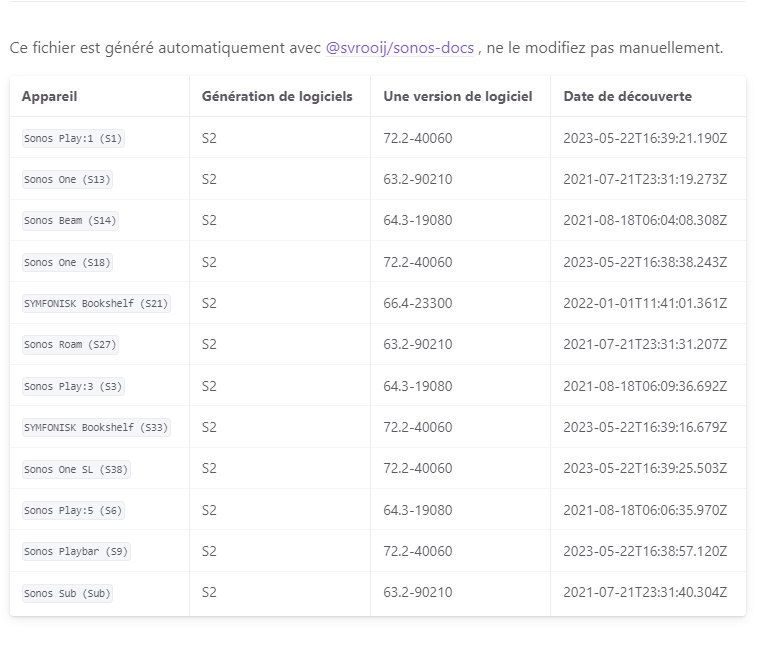Click the Sonos Play:3 (S3) device label

(x=73, y=387)
